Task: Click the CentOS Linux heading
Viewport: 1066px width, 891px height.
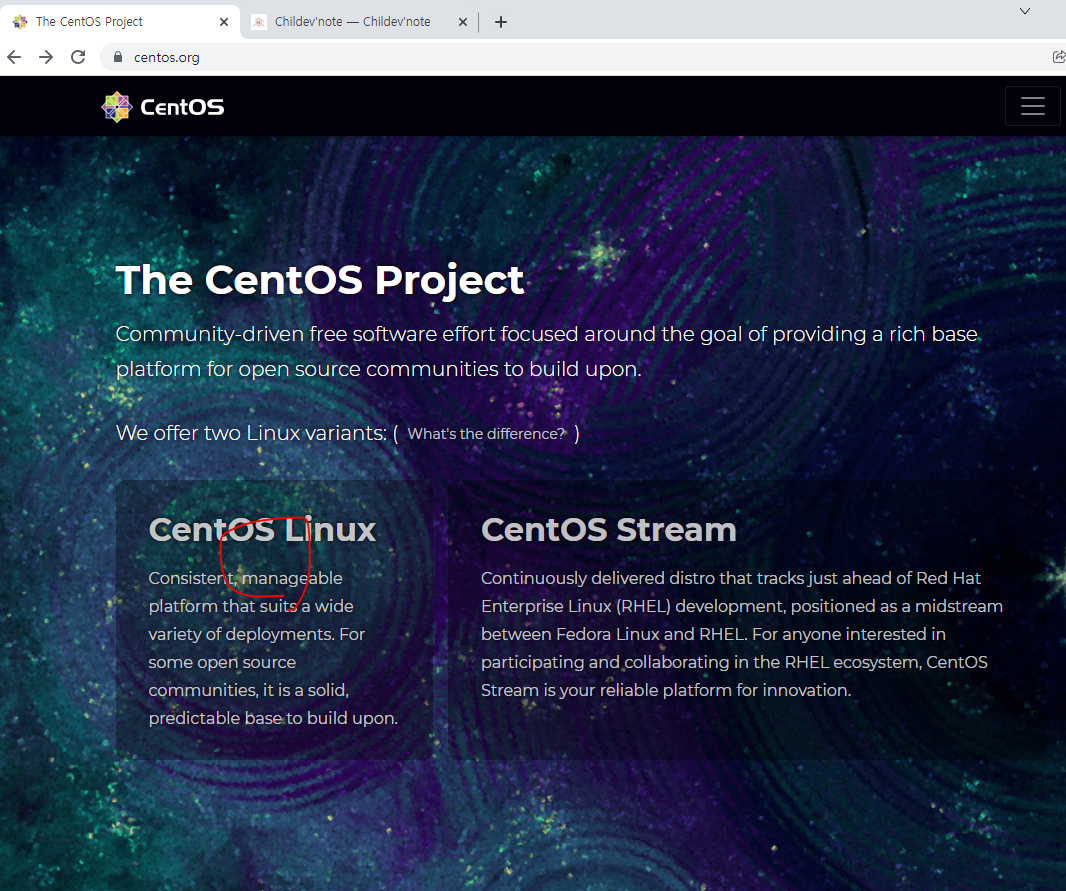Action: tap(262, 529)
